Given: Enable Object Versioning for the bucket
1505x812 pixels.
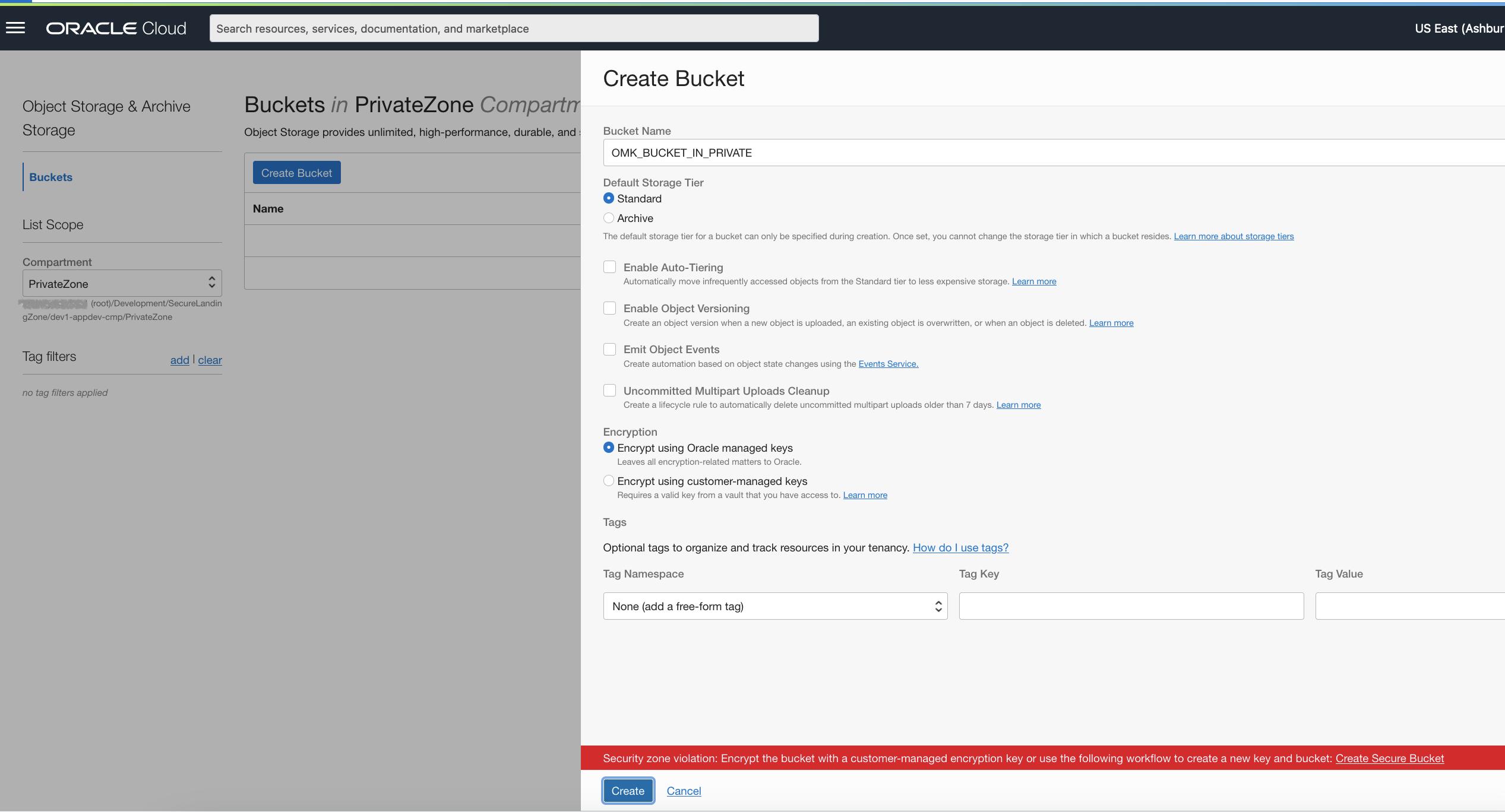Looking at the screenshot, I should tap(609, 308).
